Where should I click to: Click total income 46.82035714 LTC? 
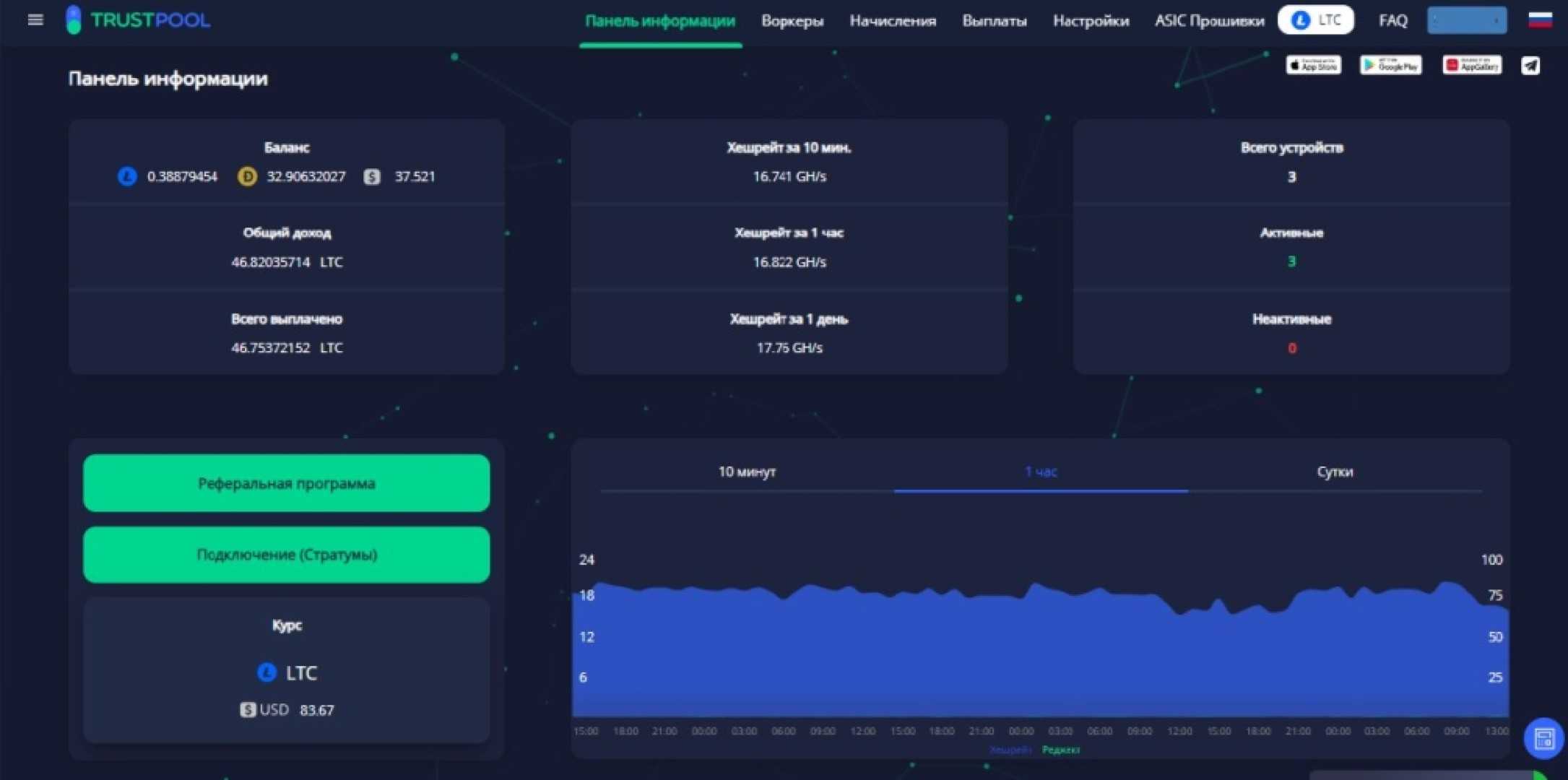click(x=287, y=261)
